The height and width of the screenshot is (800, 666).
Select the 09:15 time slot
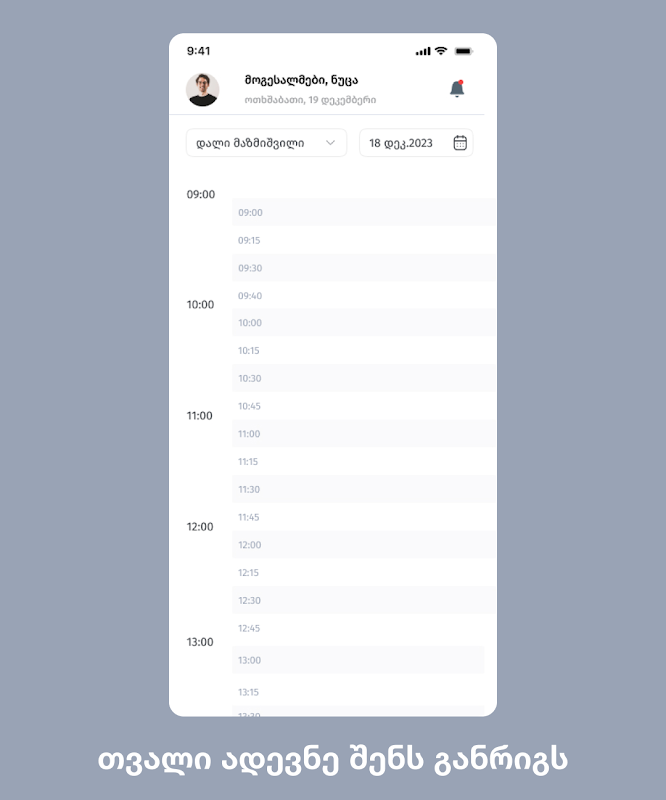click(364, 240)
